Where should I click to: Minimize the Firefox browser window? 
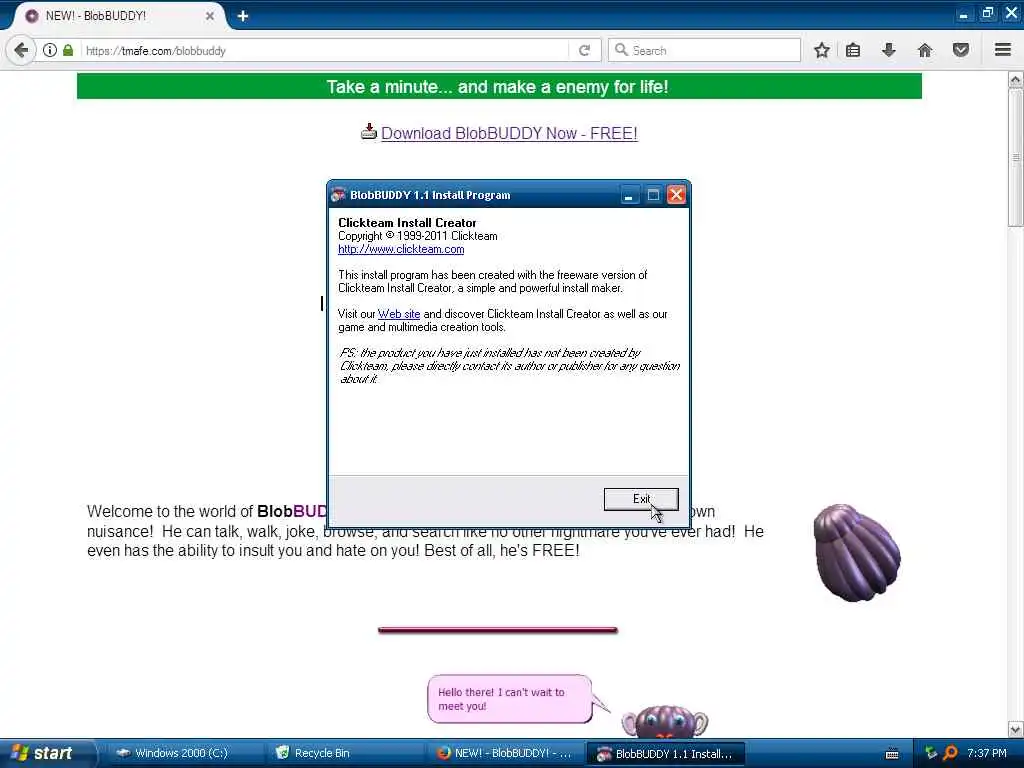(x=963, y=14)
